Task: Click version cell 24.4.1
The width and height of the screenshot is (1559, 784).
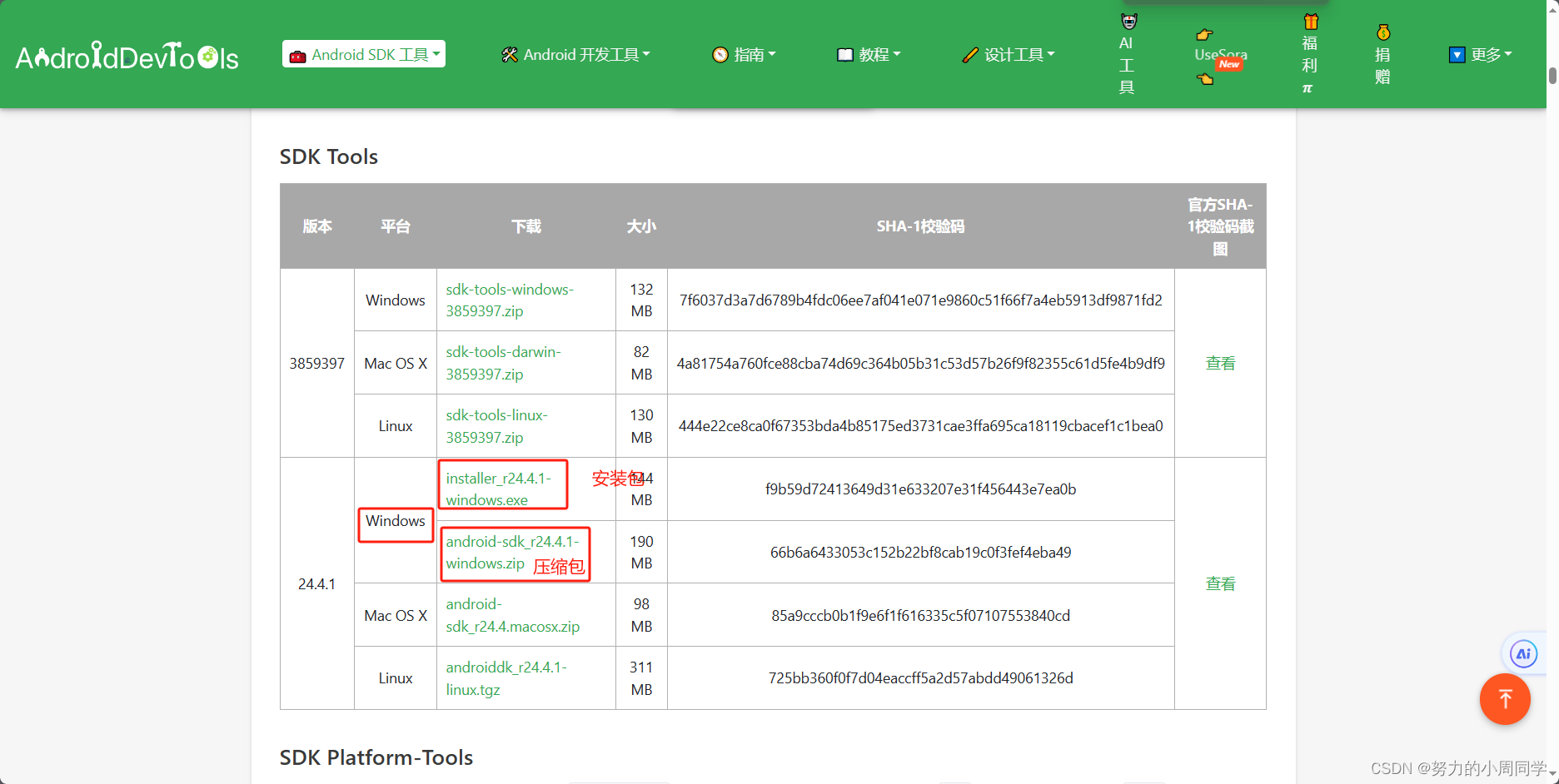Action: click(317, 584)
